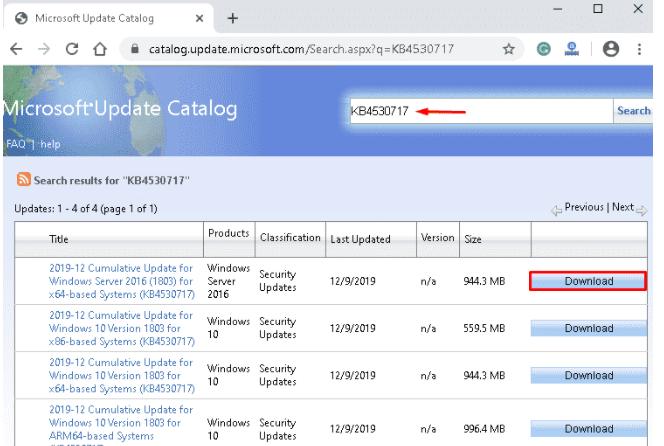Viewport: 664px width, 446px height.
Task: Open the Windows 10 x64-based update link
Action: coord(122,375)
